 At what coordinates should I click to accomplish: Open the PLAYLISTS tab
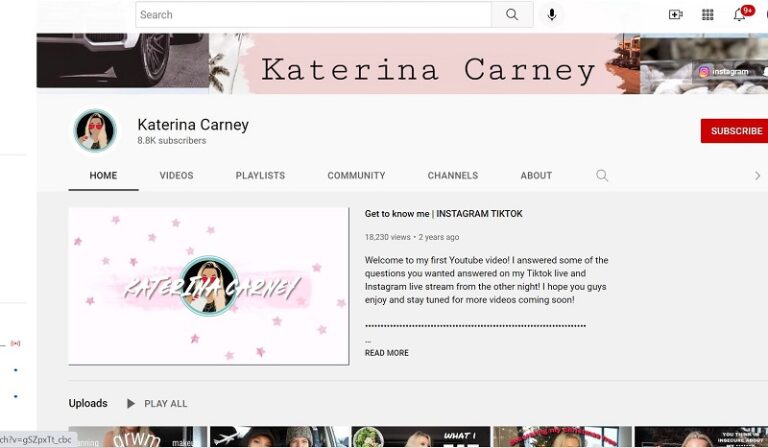pyautogui.click(x=260, y=175)
